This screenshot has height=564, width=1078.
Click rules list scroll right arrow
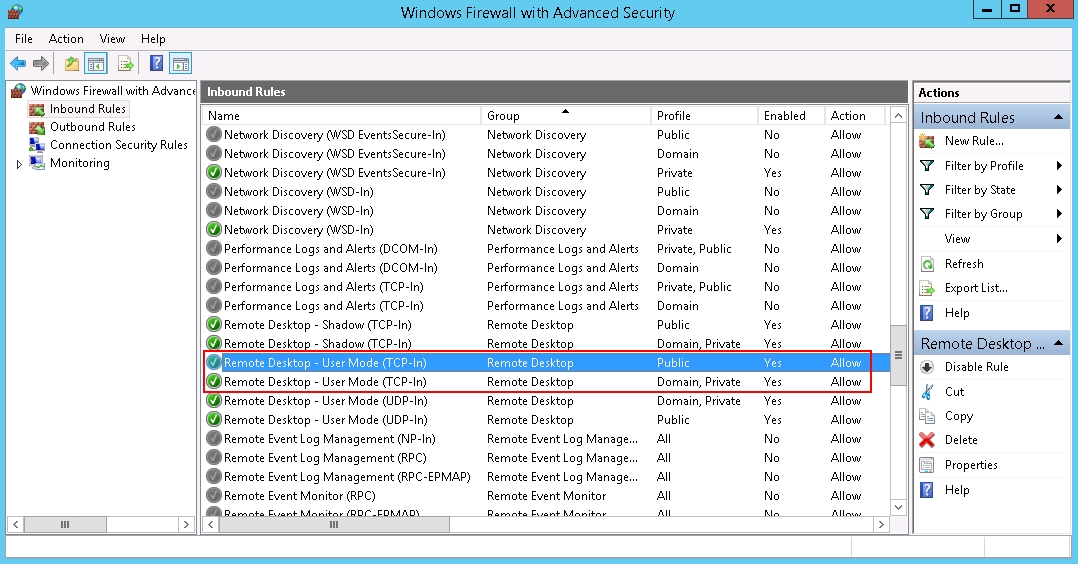pyautogui.click(x=881, y=525)
